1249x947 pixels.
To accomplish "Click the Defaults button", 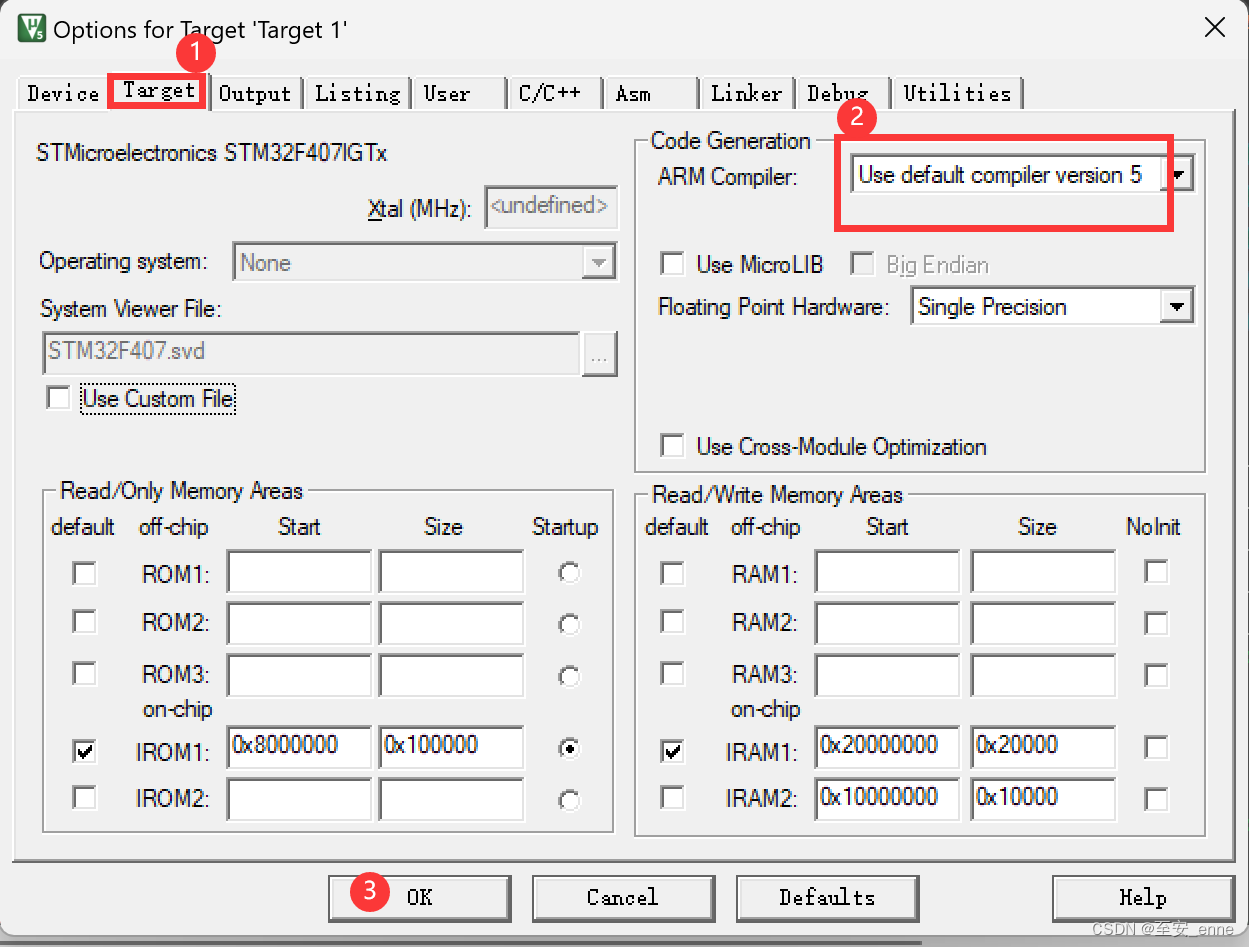I will point(827,897).
